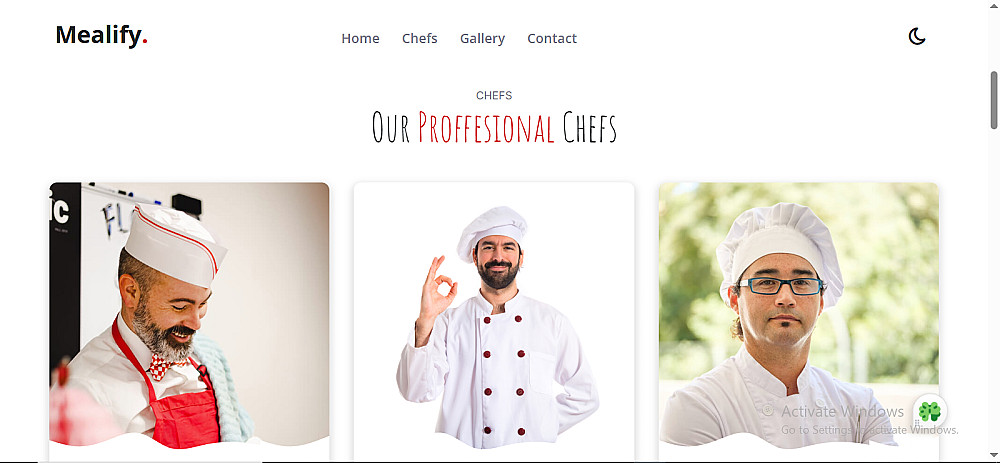The width and height of the screenshot is (1000, 463).
Task: Toggle dark mode with the moon icon
Action: (x=916, y=37)
